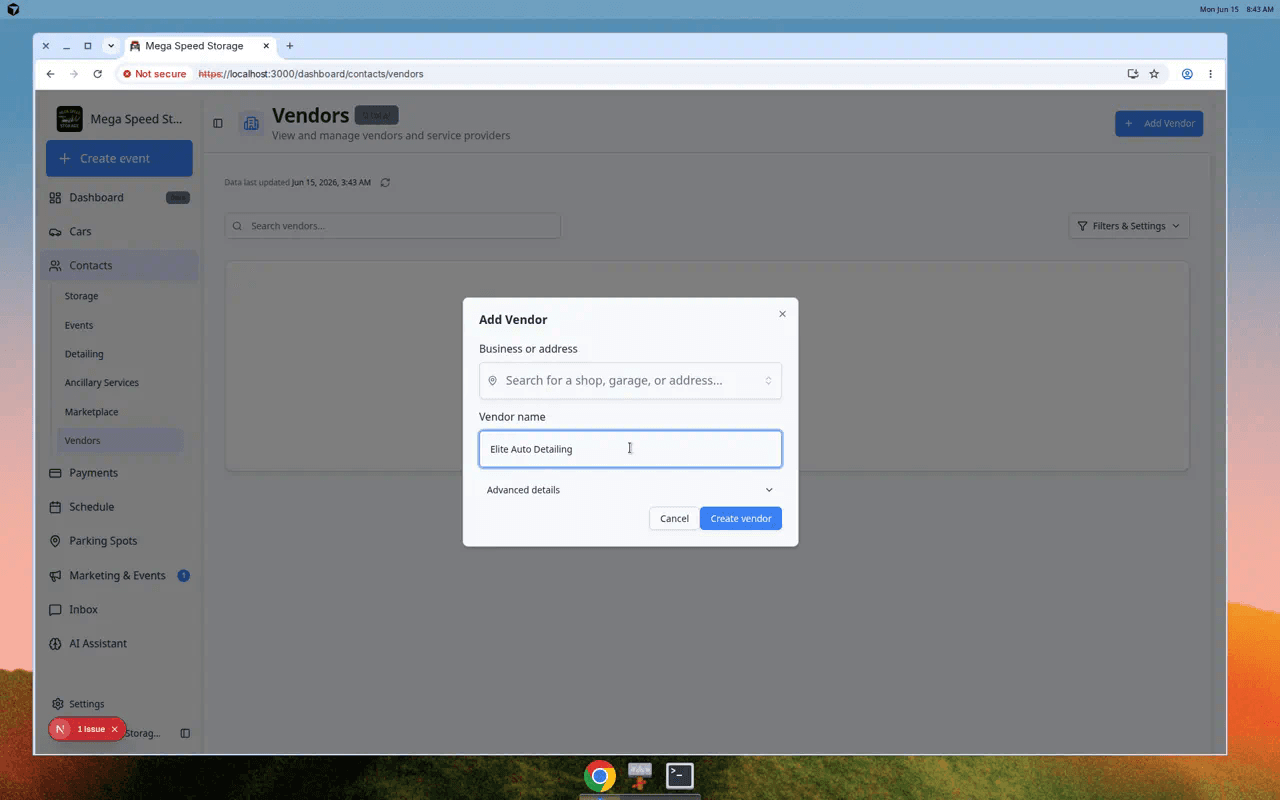1280x800 pixels.
Task: Select Contacts in sidebar
Action: [119, 266]
